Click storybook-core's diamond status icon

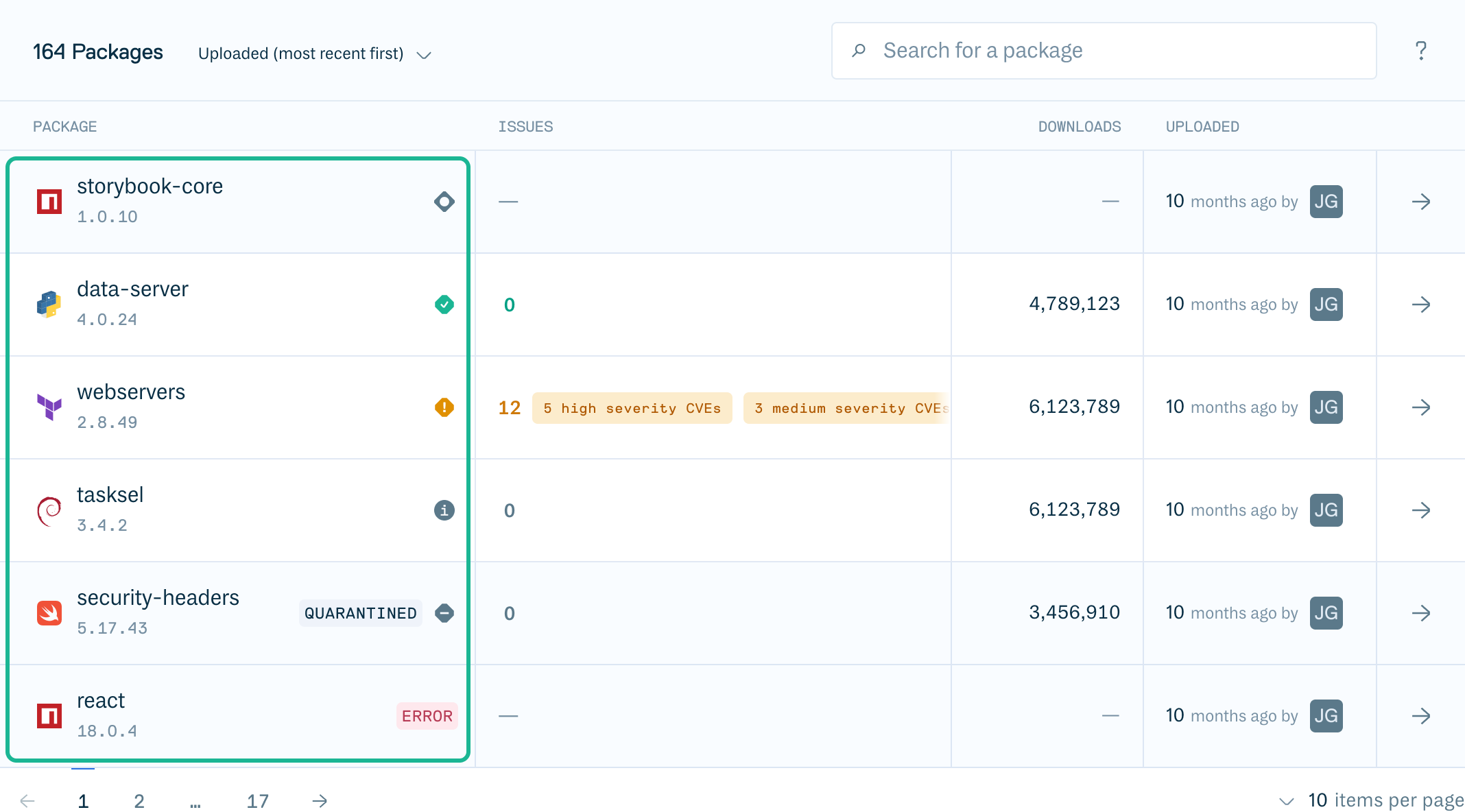[444, 202]
